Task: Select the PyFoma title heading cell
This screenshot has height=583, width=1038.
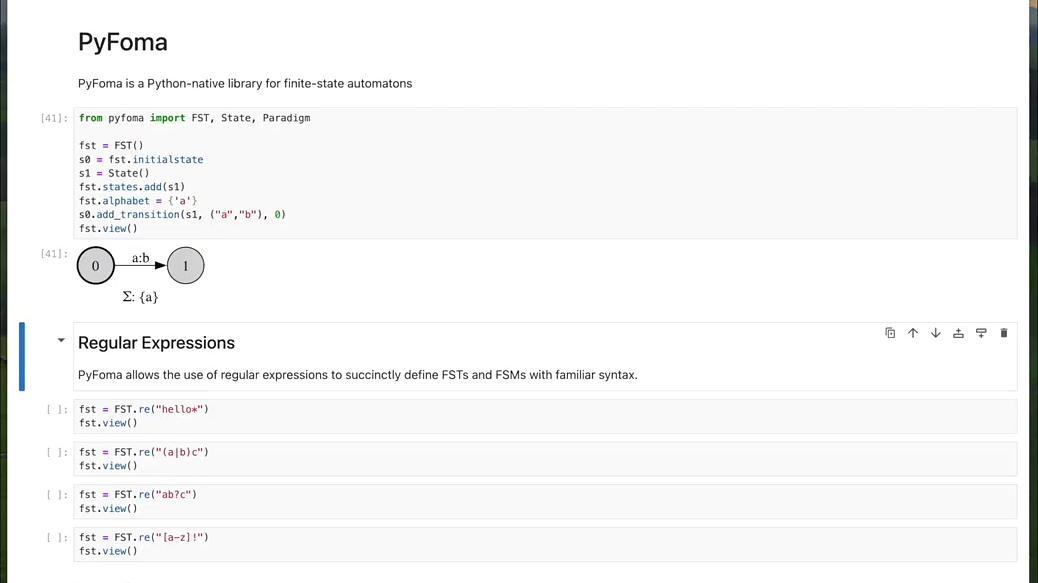Action: [122, 42]
